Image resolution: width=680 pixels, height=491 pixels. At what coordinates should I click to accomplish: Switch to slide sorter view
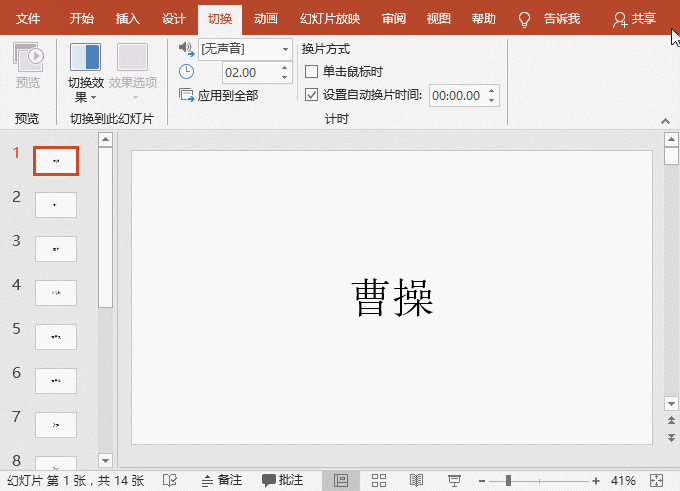pos(379,481)
